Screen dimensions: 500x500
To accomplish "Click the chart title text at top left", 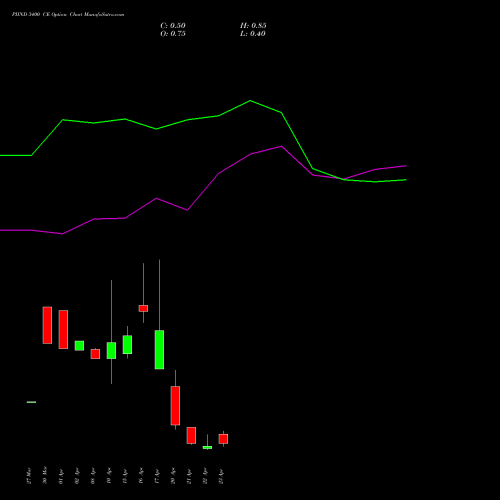I will (68, 15).
